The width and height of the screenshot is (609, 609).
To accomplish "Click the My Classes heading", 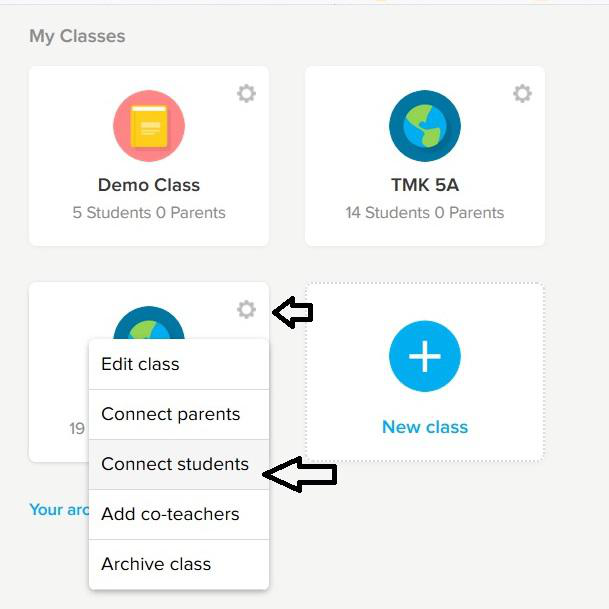I will click(x=77, y=36).
